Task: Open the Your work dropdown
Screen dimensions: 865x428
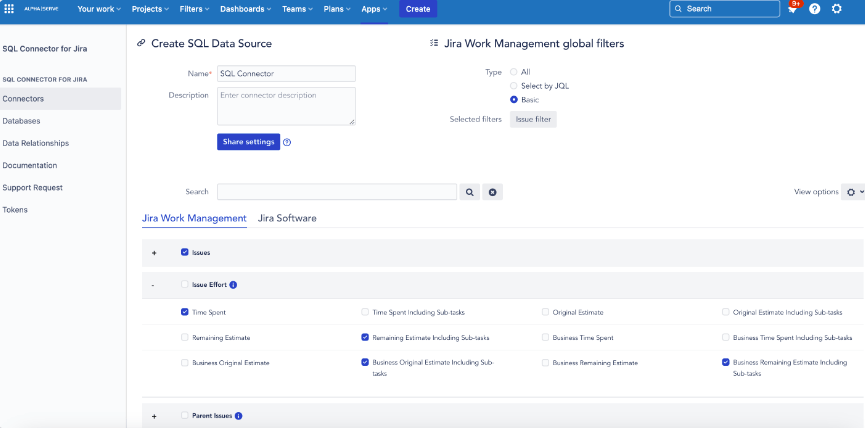Action: coord(99,9)
